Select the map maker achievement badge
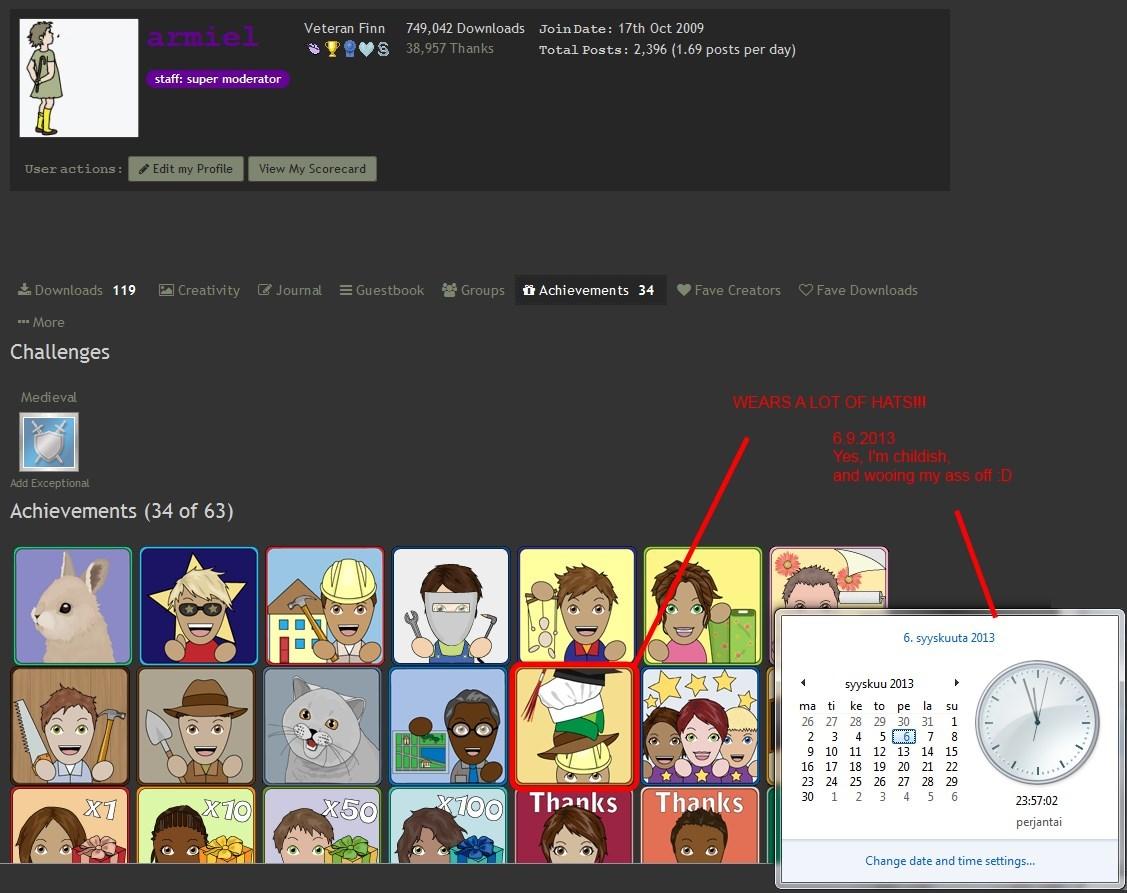 pyautogui.click(x=448, y=725)
